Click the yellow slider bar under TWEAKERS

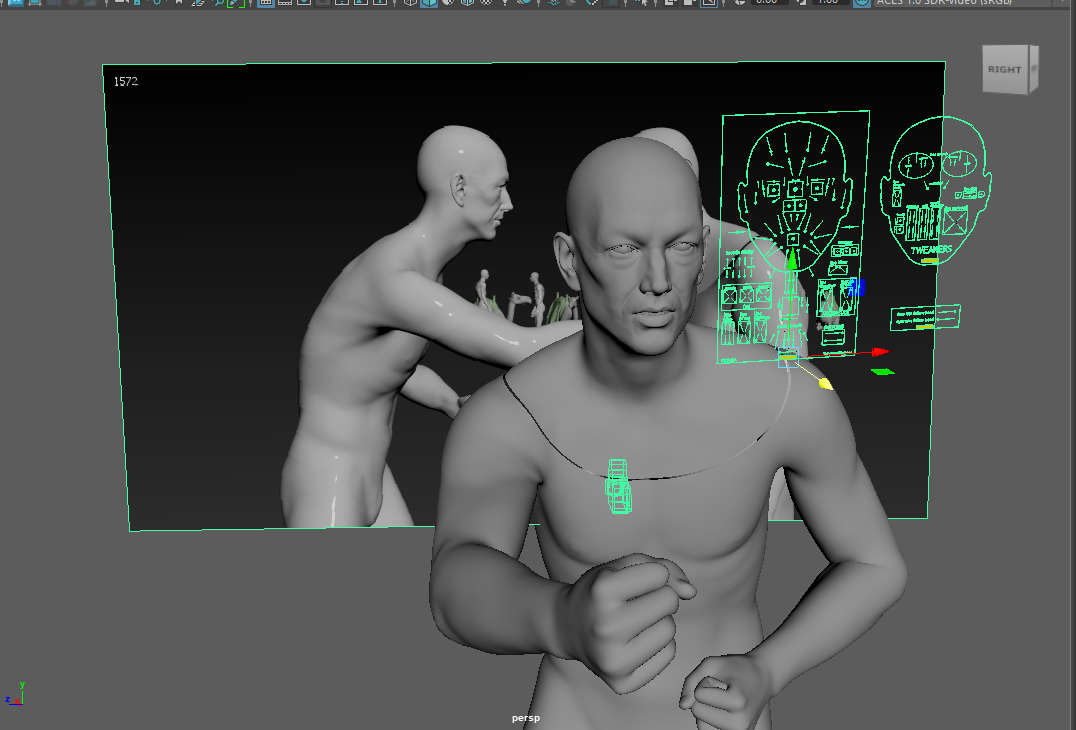pos(930,261)
